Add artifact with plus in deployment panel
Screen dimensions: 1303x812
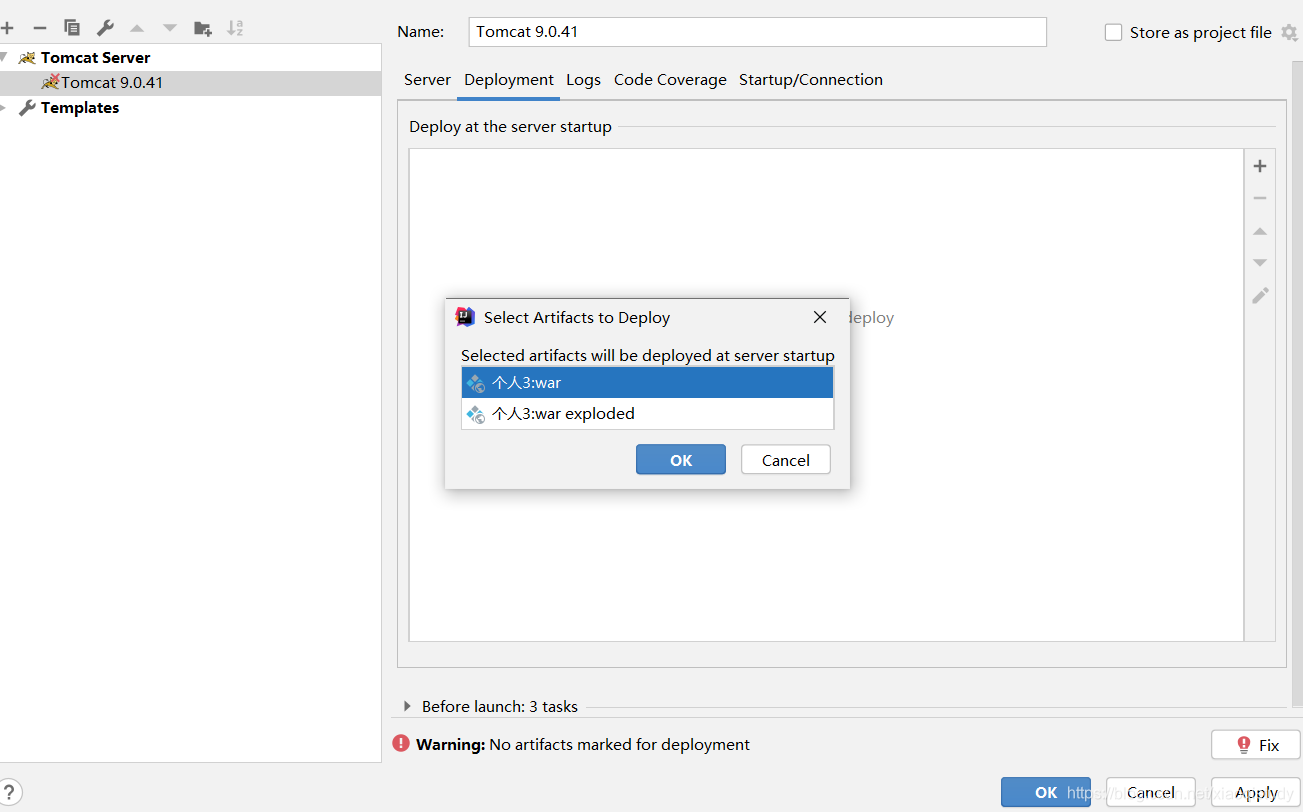click(x=1260, y=166)
